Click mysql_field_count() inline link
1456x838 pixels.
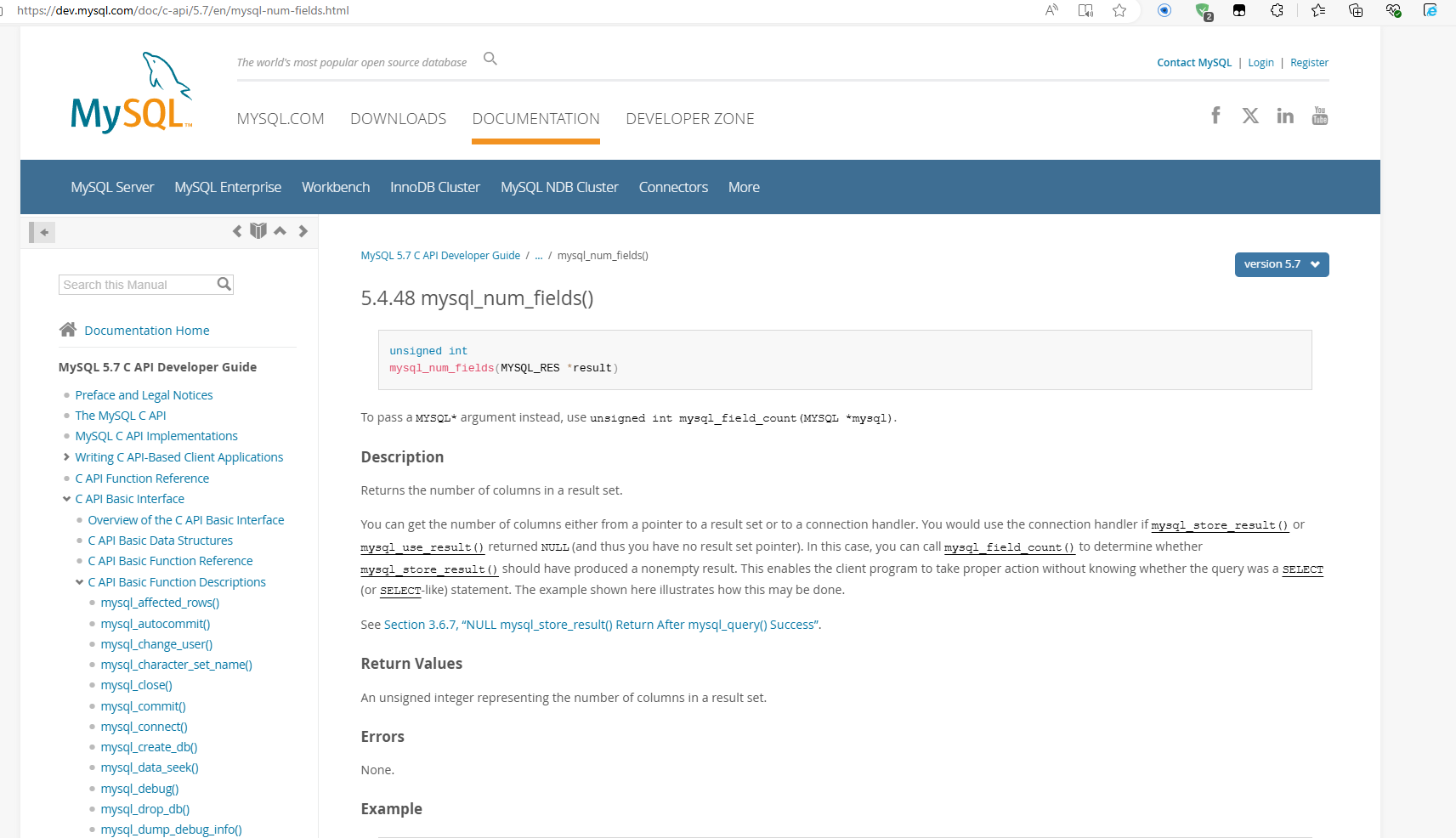click(x=1009, y=547)
